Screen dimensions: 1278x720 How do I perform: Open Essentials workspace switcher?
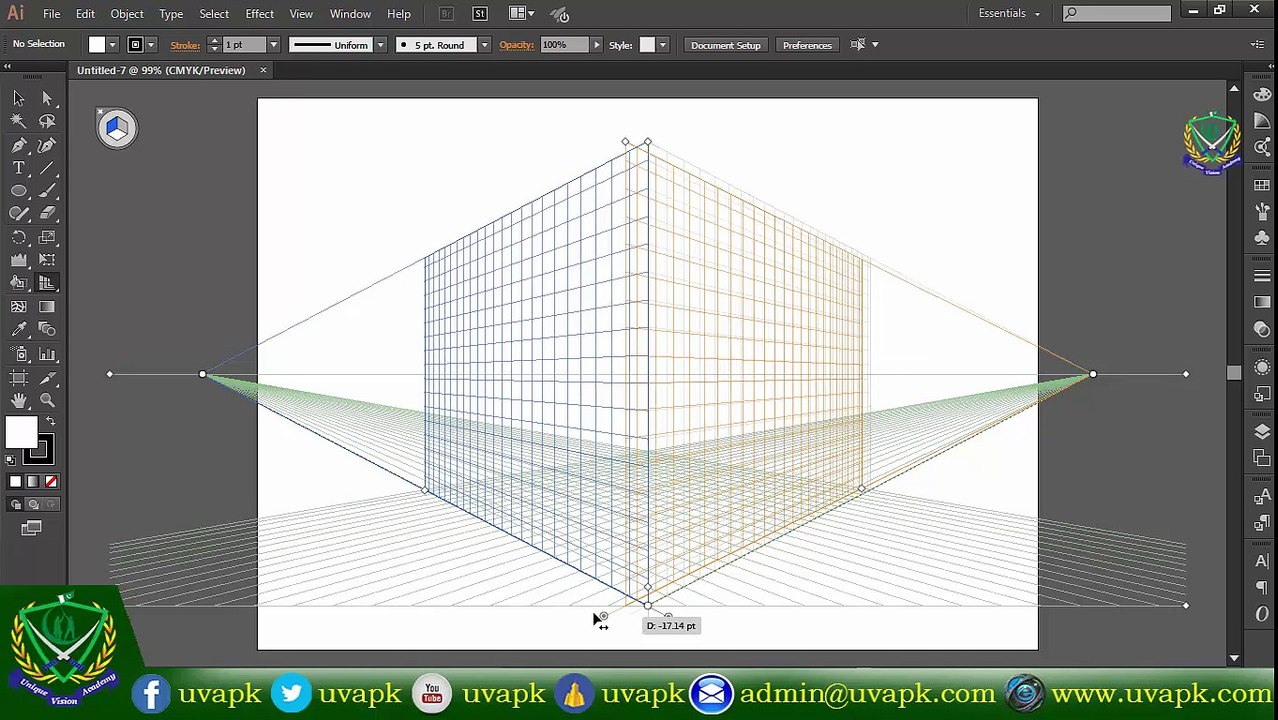tap(1009, 13)
